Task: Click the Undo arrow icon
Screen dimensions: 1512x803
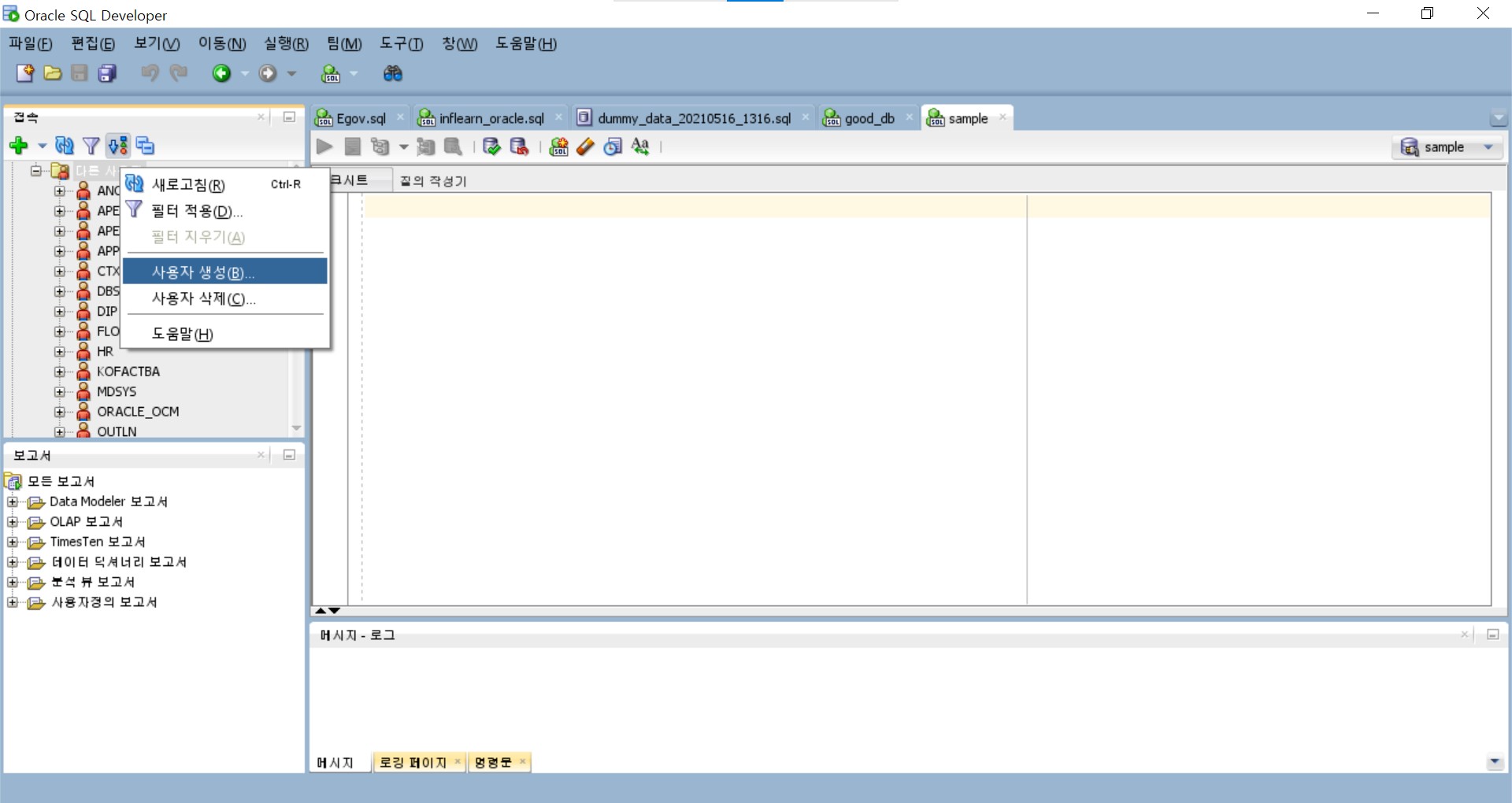Action: coord(150,73)
